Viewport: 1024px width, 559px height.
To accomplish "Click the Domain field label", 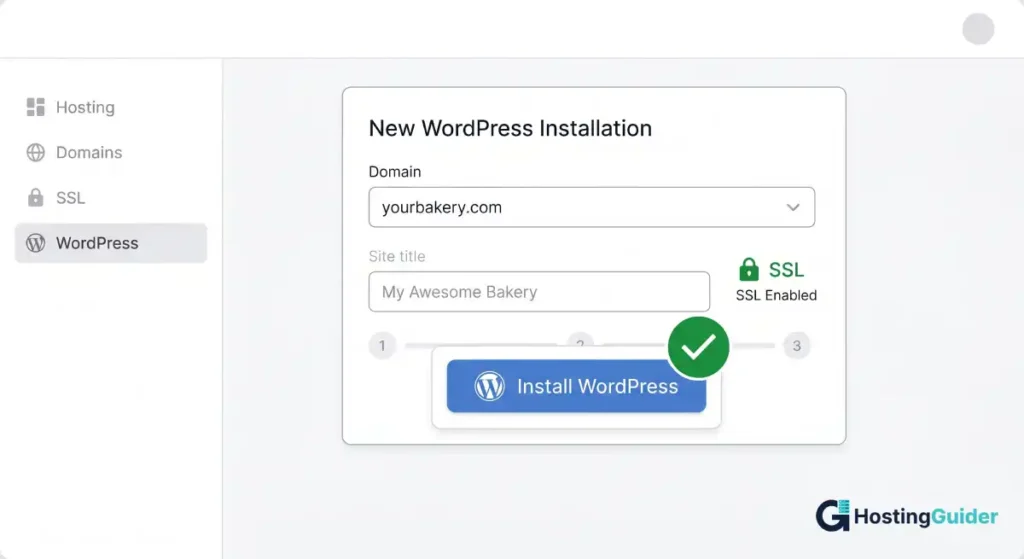I will tap(394, 172).
